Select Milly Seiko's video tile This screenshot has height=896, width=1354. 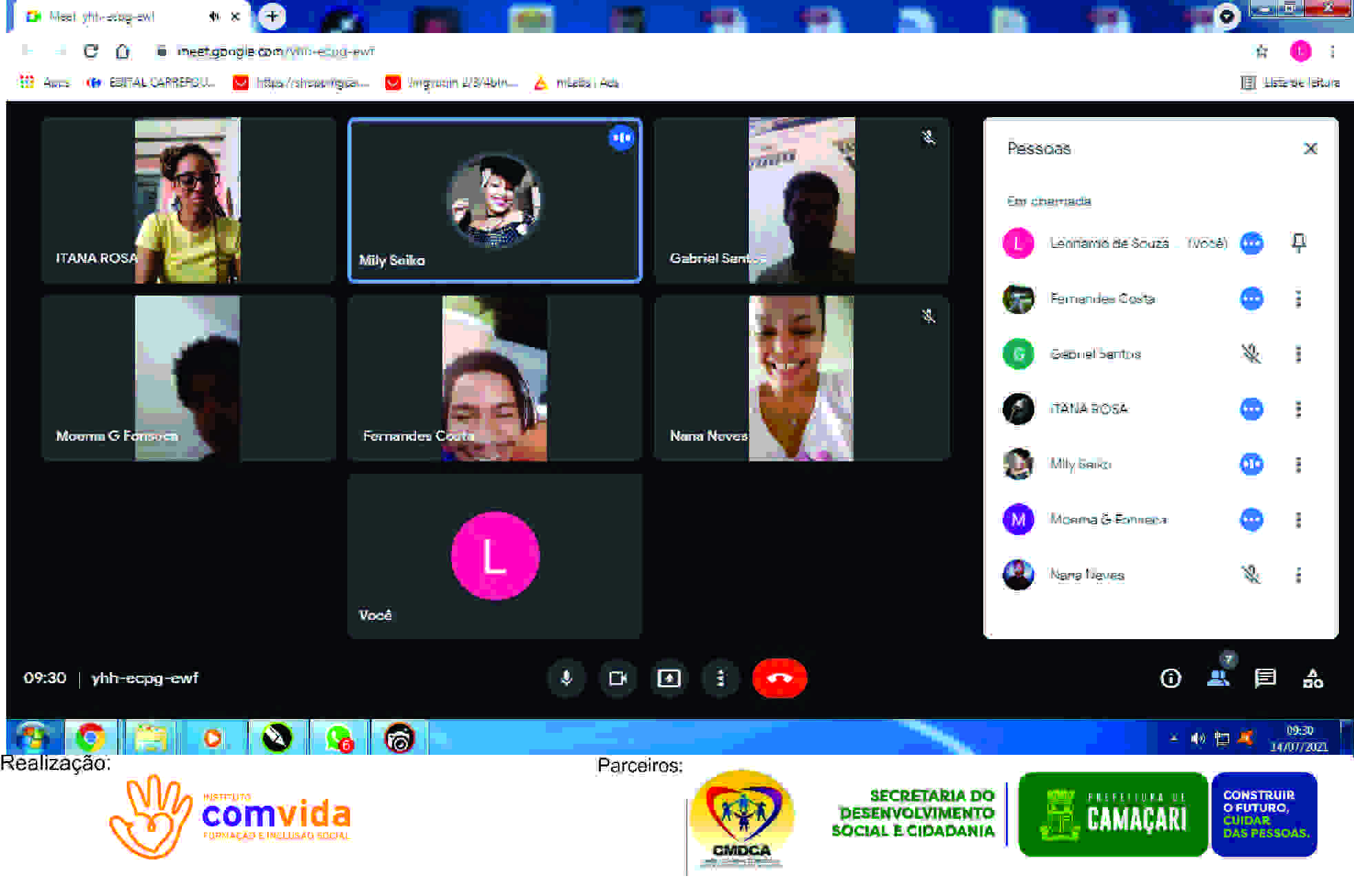[x=495, y=200]
